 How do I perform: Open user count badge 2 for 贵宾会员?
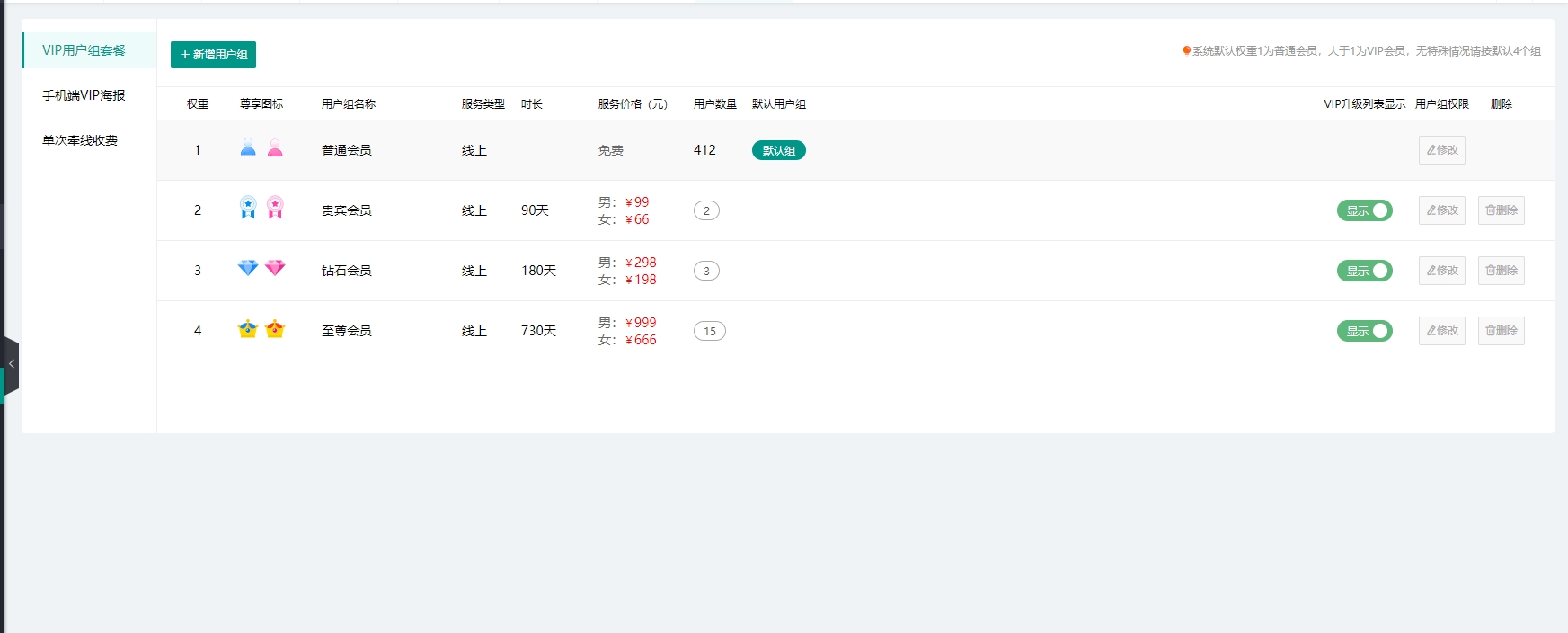tap(706, 210)
